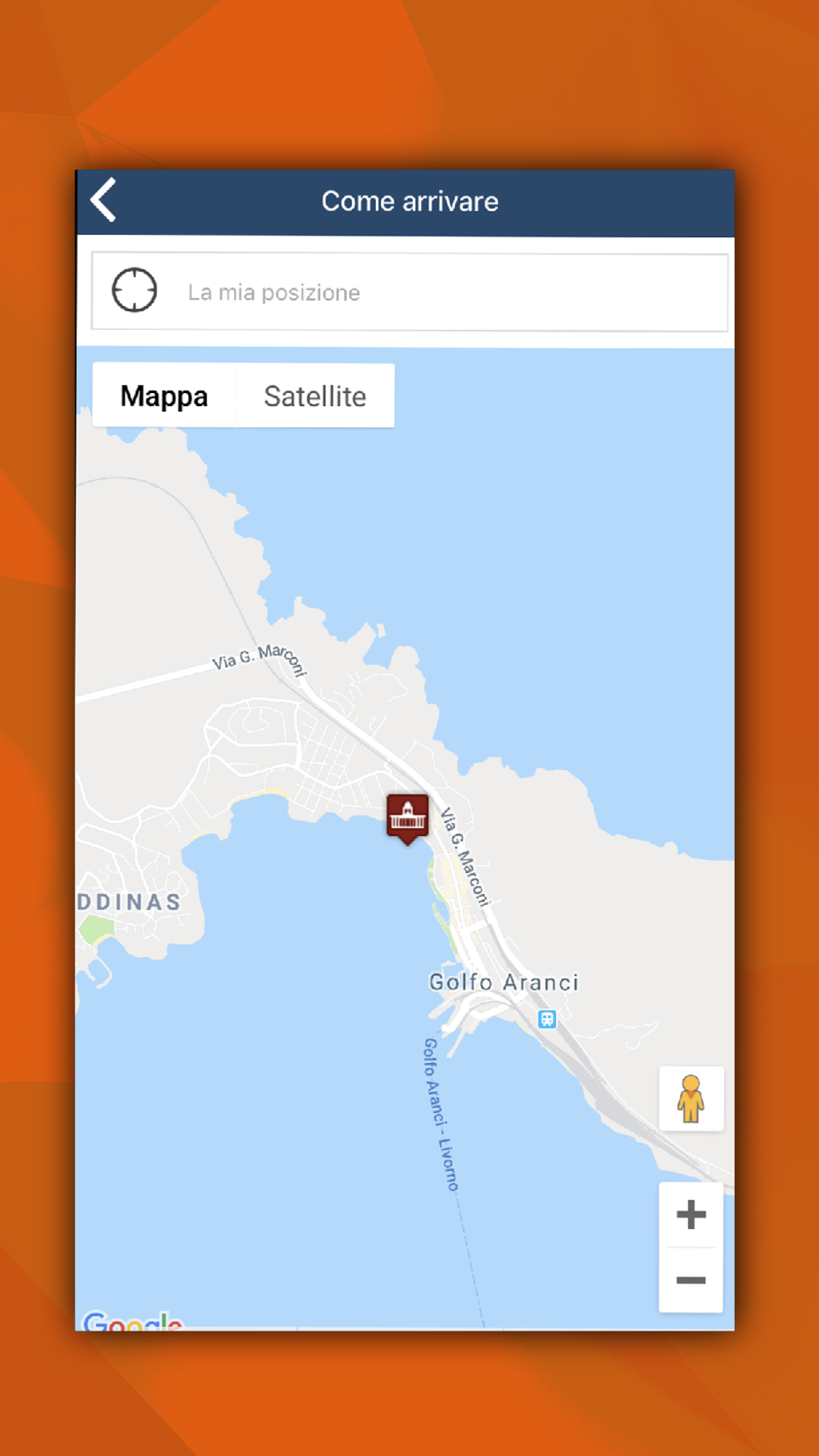Zoom out with the minus button

point(691,1280)
